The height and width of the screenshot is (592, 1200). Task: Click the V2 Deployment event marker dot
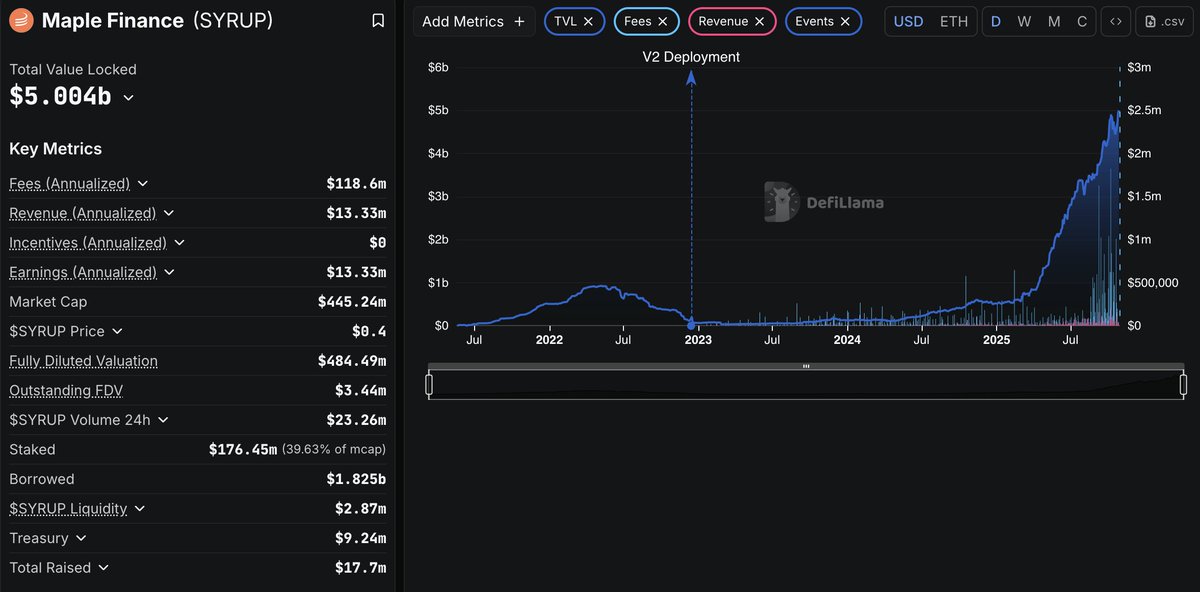click(691, 325)
